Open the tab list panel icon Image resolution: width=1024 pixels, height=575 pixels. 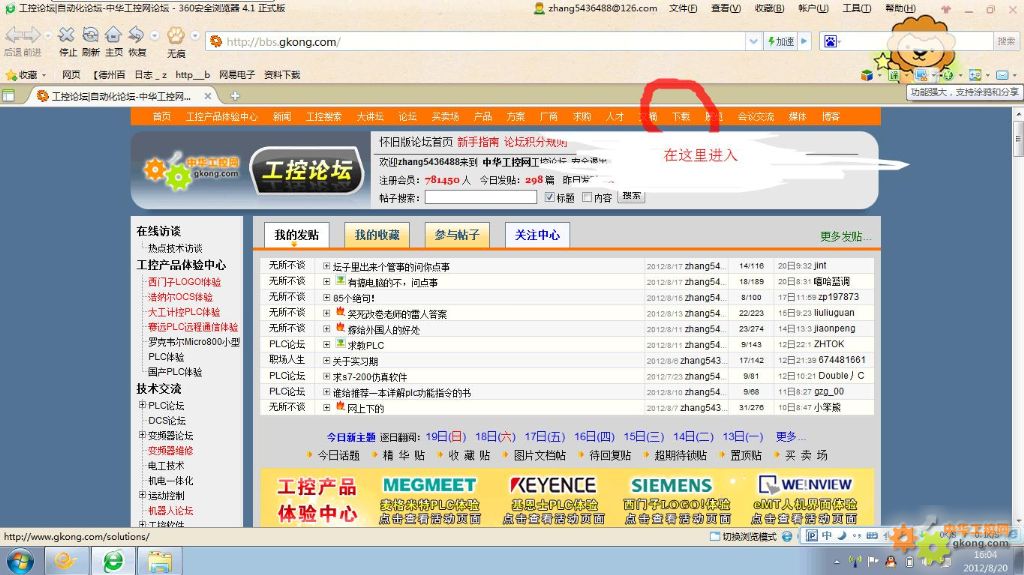pos(8,96)
